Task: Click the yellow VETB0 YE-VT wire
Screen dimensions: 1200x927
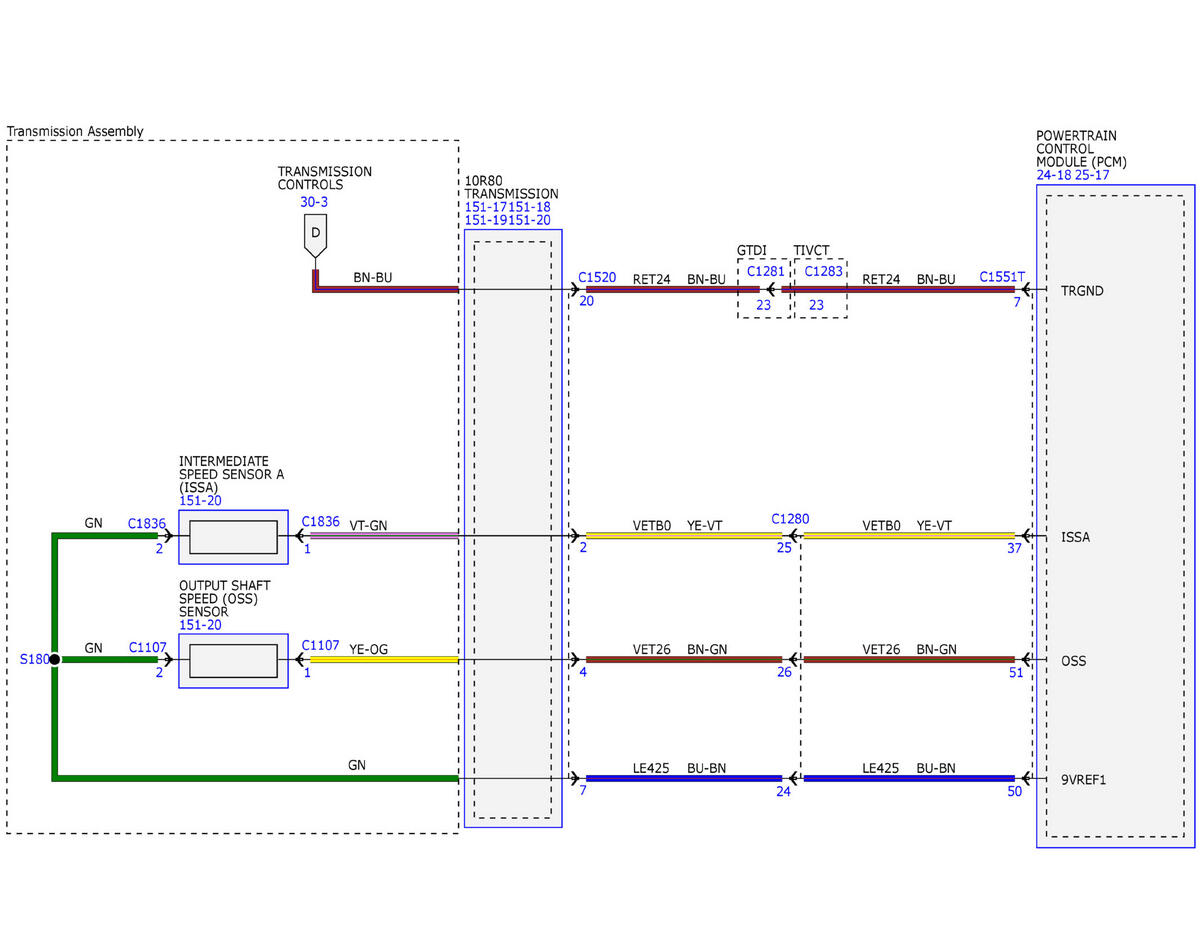Action: click(684, 536)
